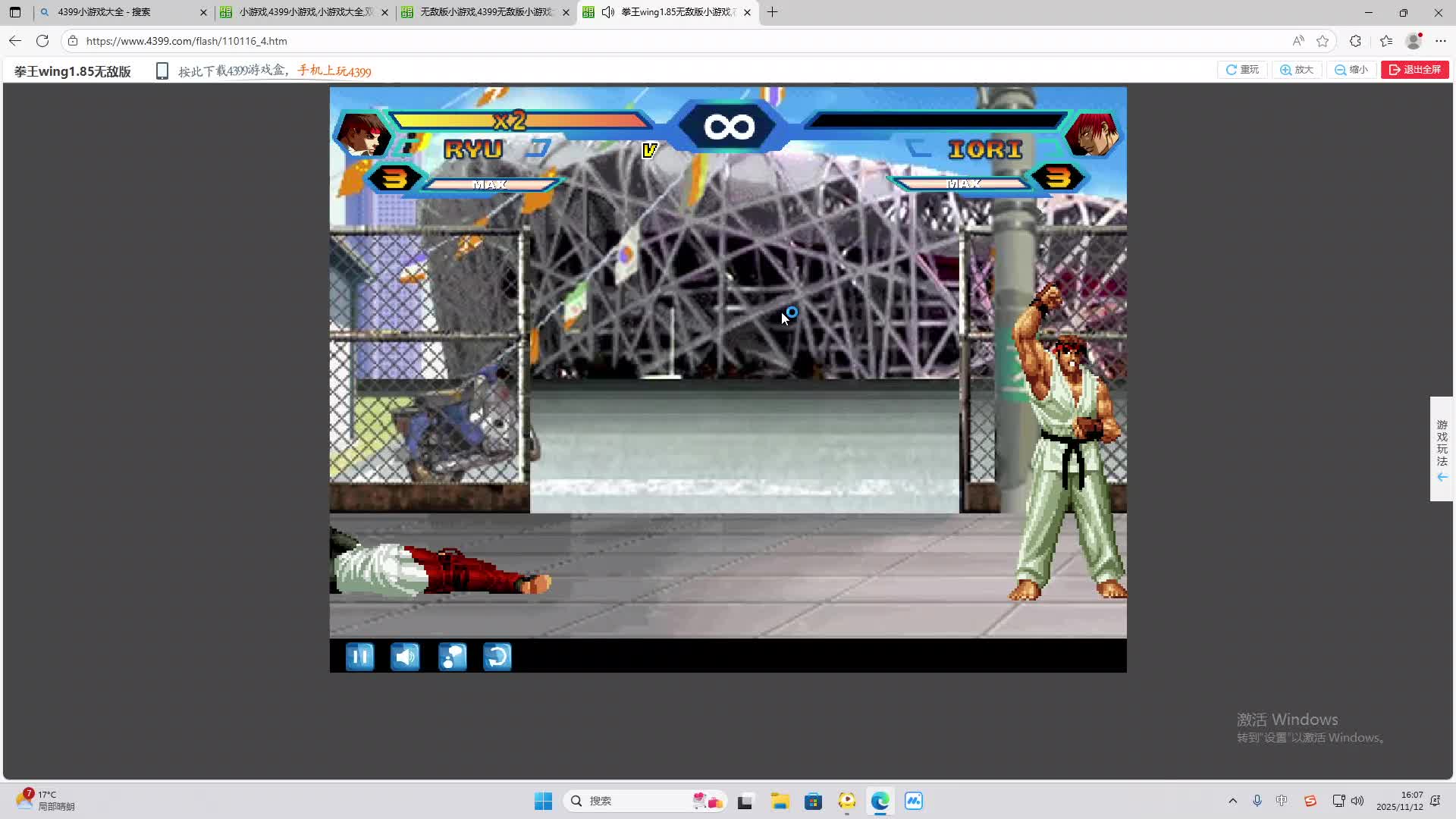Mute the tab using its audio icon
The width and height of the screenshot is (1456, 819).
pos(608,12)
